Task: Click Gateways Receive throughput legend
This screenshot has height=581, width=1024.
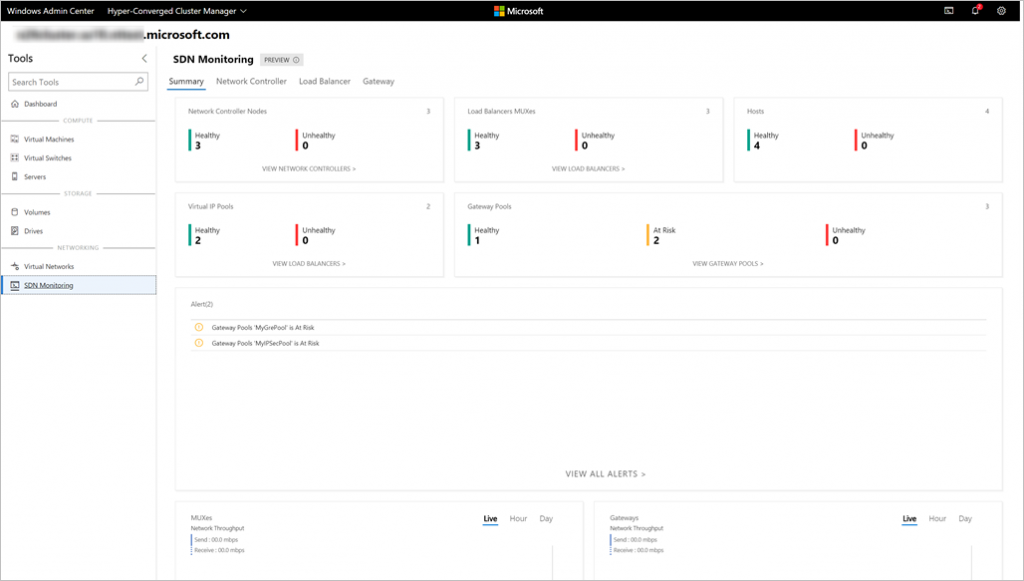Action: (x=637, y=550)
